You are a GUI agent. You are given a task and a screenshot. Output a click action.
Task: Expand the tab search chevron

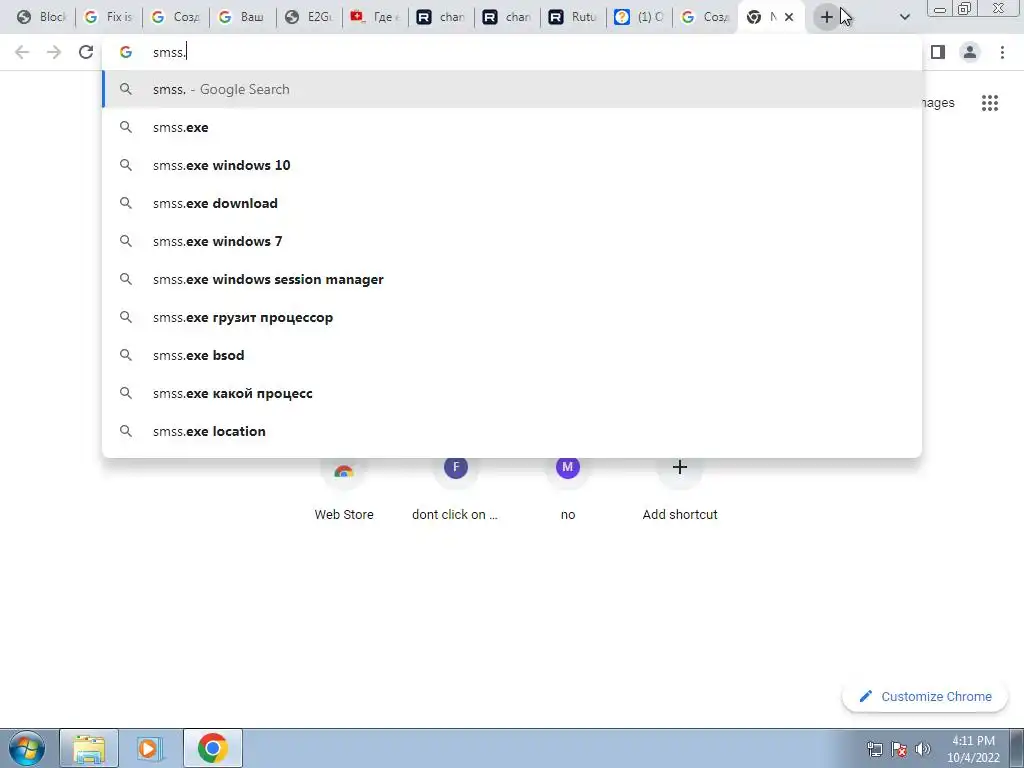click(x=904, y=17)
